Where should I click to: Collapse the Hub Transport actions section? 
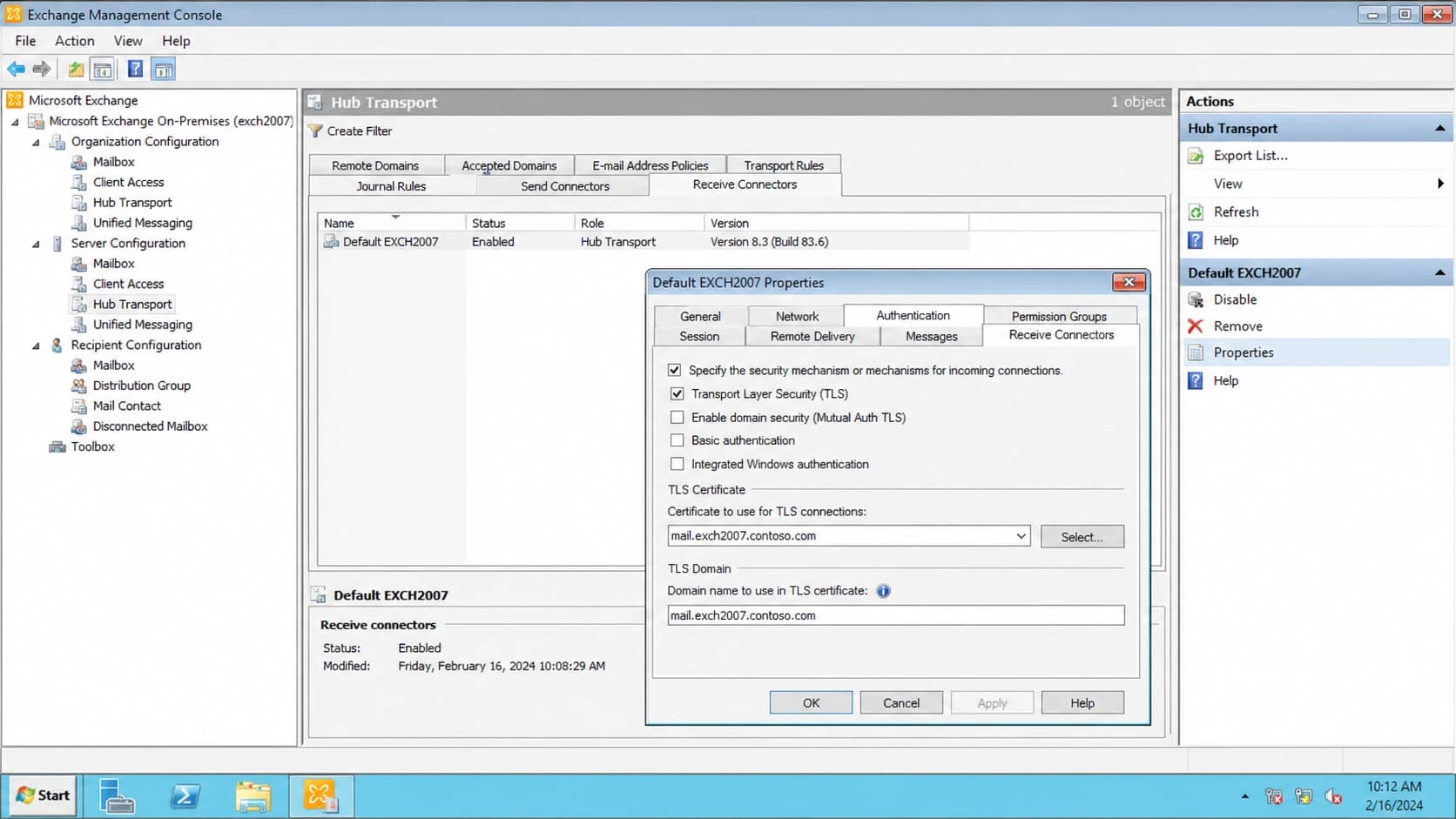click(1439, 129)
